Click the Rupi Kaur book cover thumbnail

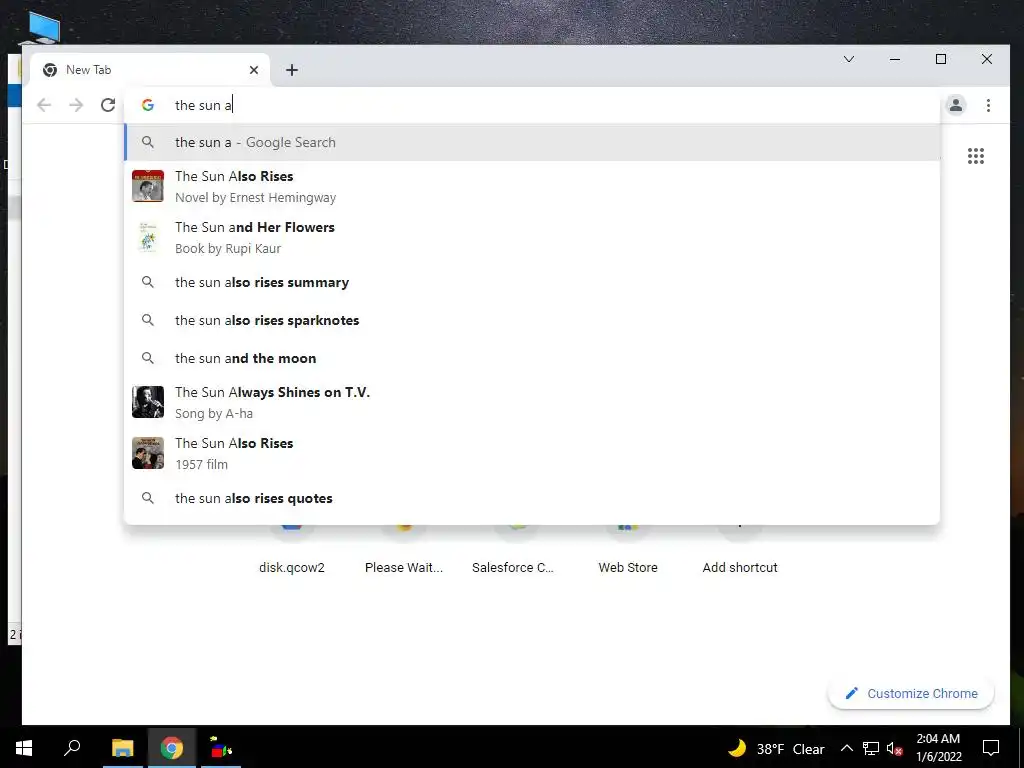coord(148,237)
